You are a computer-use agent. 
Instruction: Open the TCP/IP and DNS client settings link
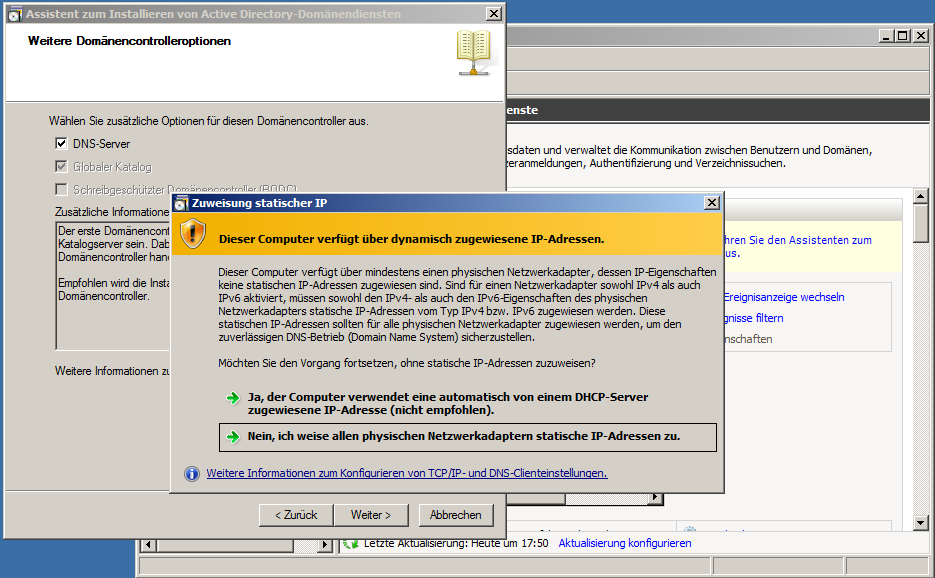point(407,473)
